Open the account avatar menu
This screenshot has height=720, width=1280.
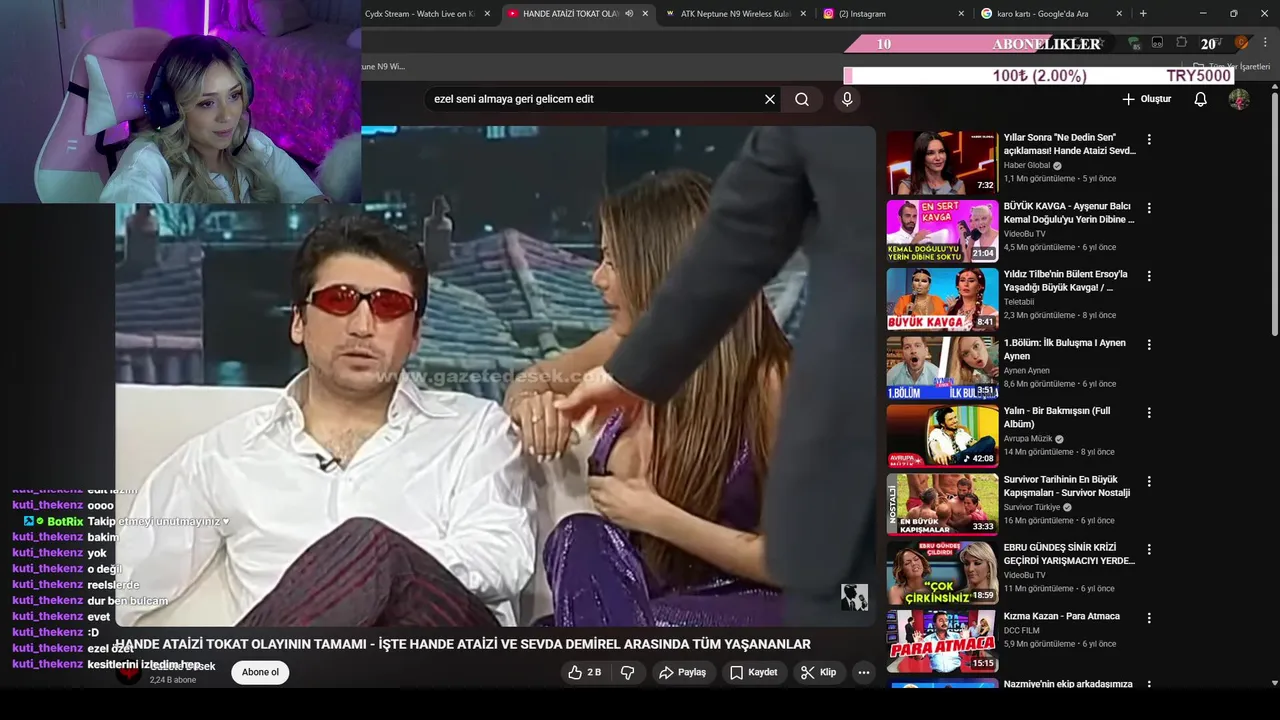(1239, 99)
